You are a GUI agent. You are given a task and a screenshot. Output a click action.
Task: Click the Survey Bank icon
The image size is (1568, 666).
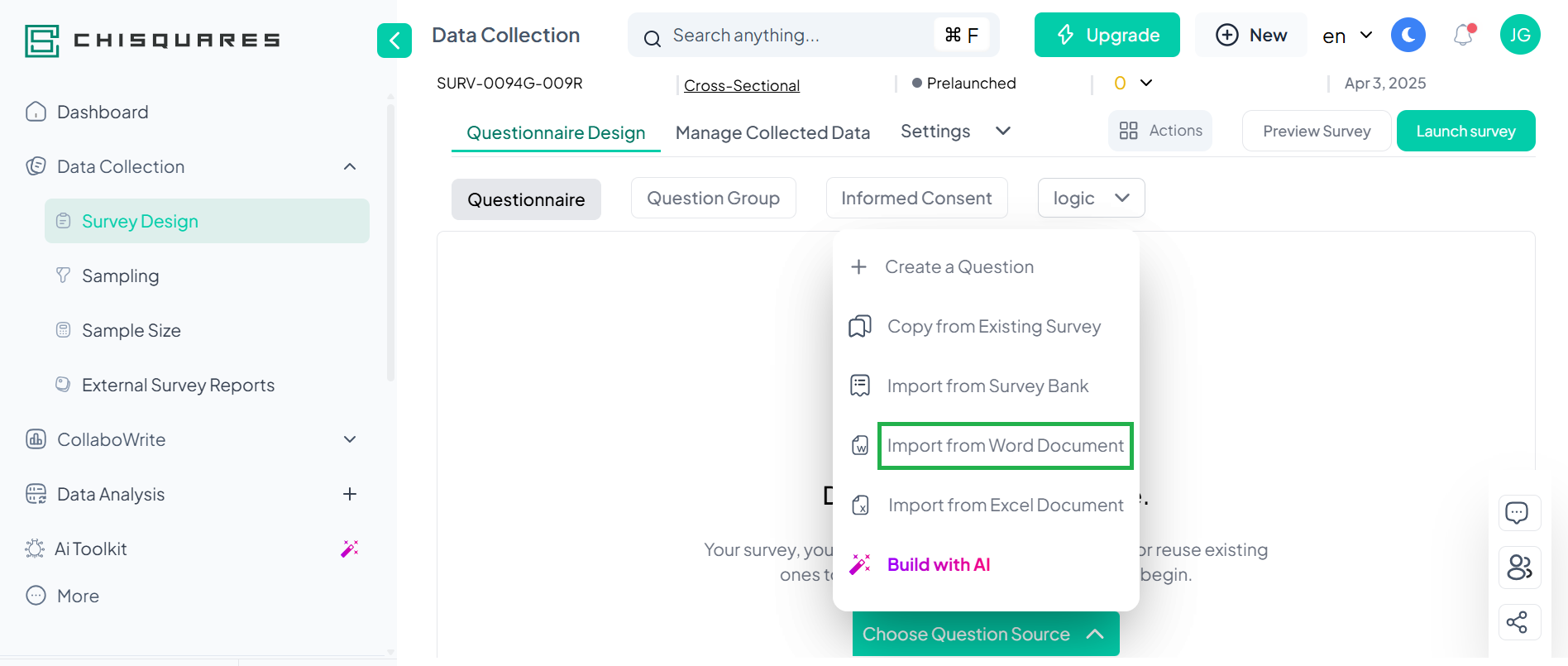tap(860, 386)
